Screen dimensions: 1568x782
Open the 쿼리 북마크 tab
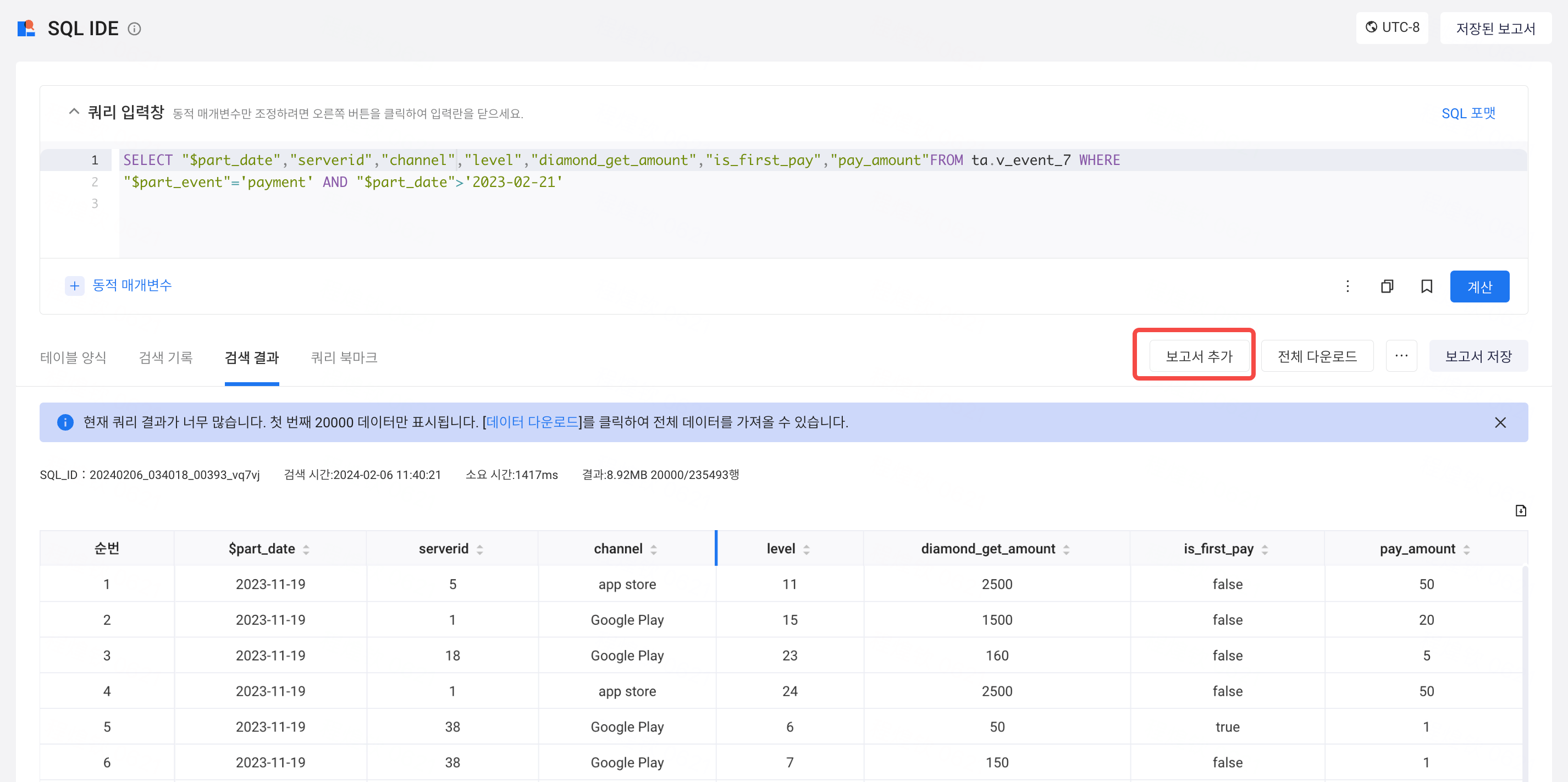344,357
